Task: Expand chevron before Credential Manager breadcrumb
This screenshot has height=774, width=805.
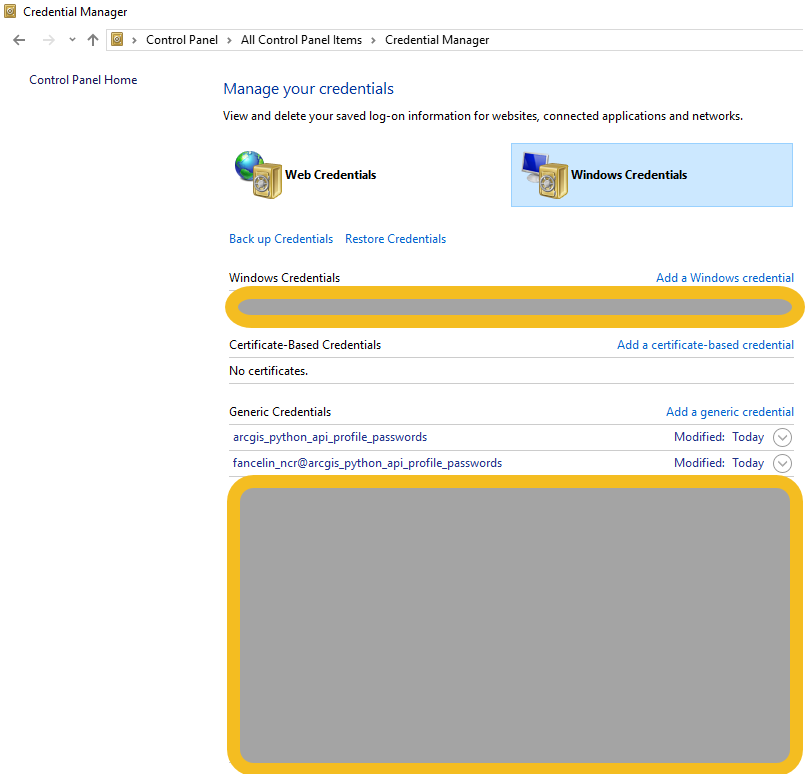Action: coord(373,40)
